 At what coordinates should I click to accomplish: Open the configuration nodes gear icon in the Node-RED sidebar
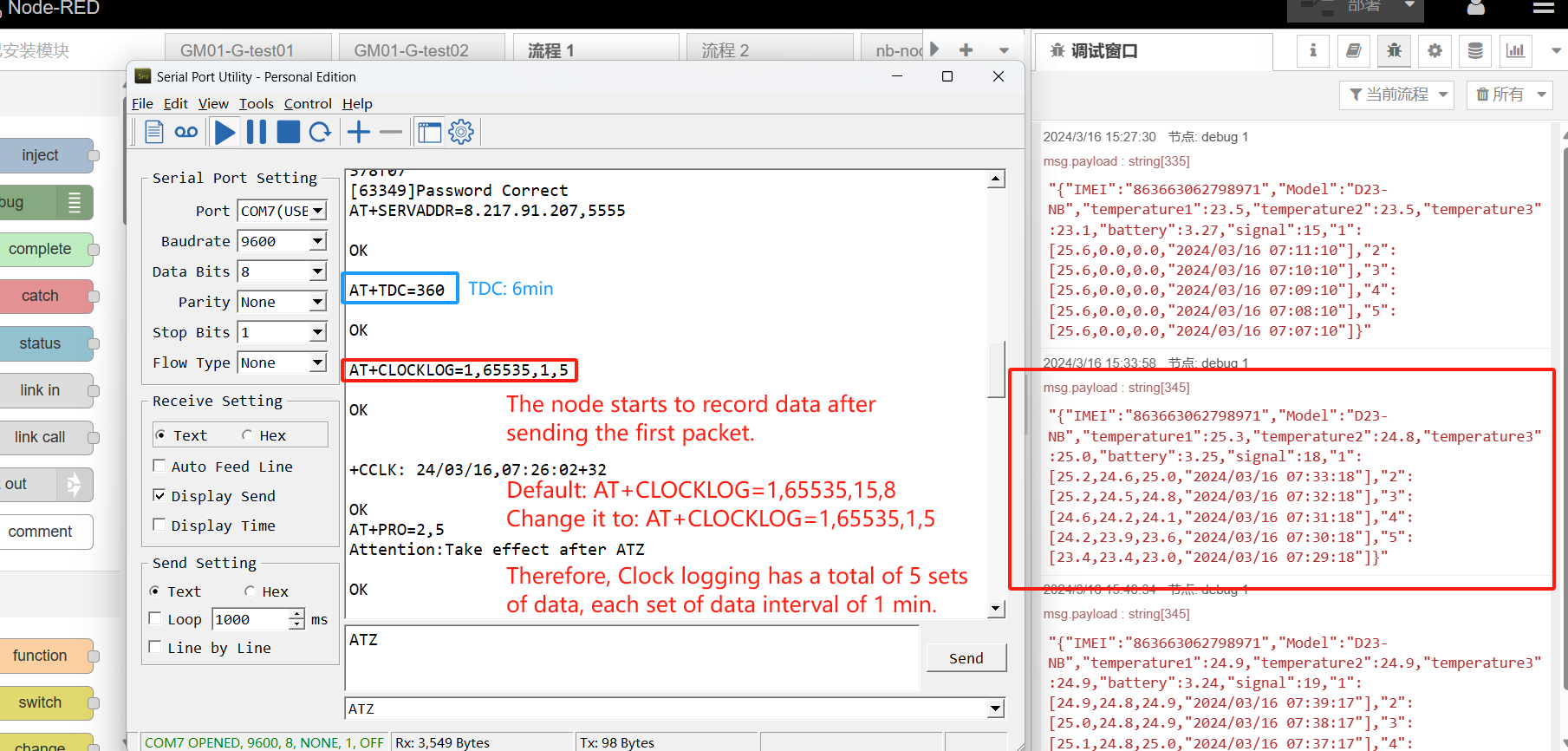[1435, 51]
